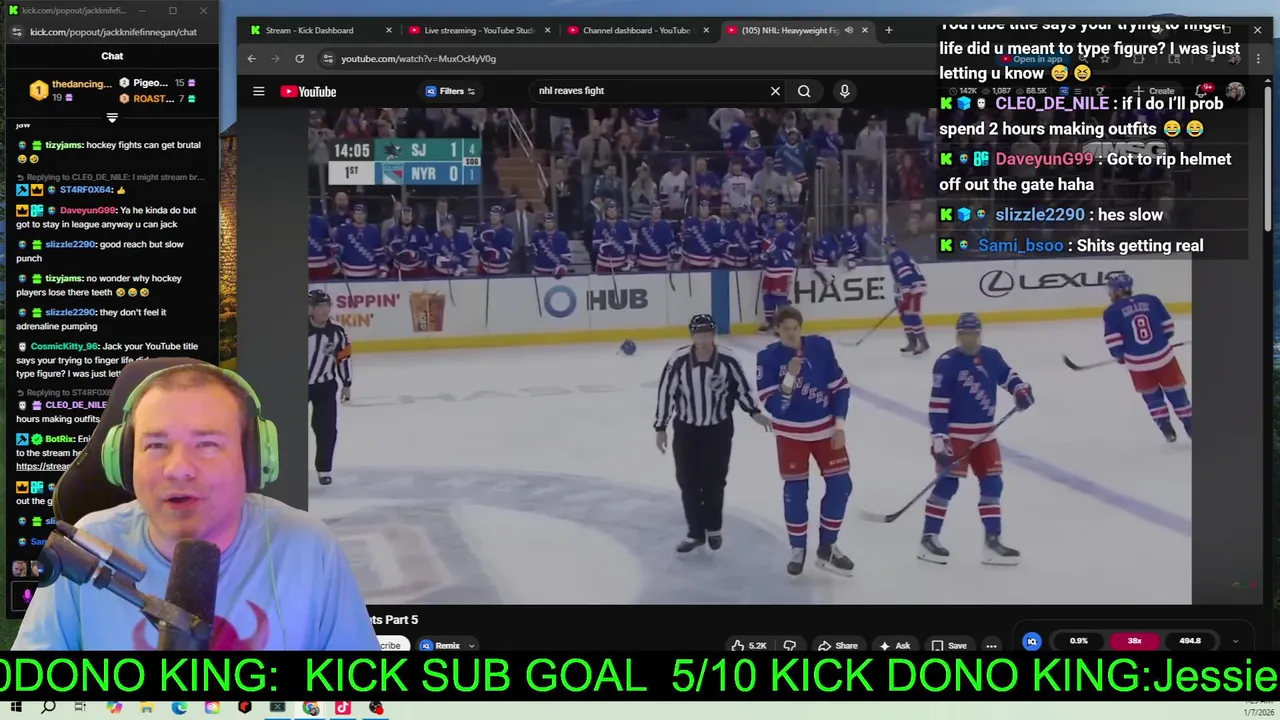Click the 38x pink stat pill
1280x720 pixels.
(x=1134, y=641)
